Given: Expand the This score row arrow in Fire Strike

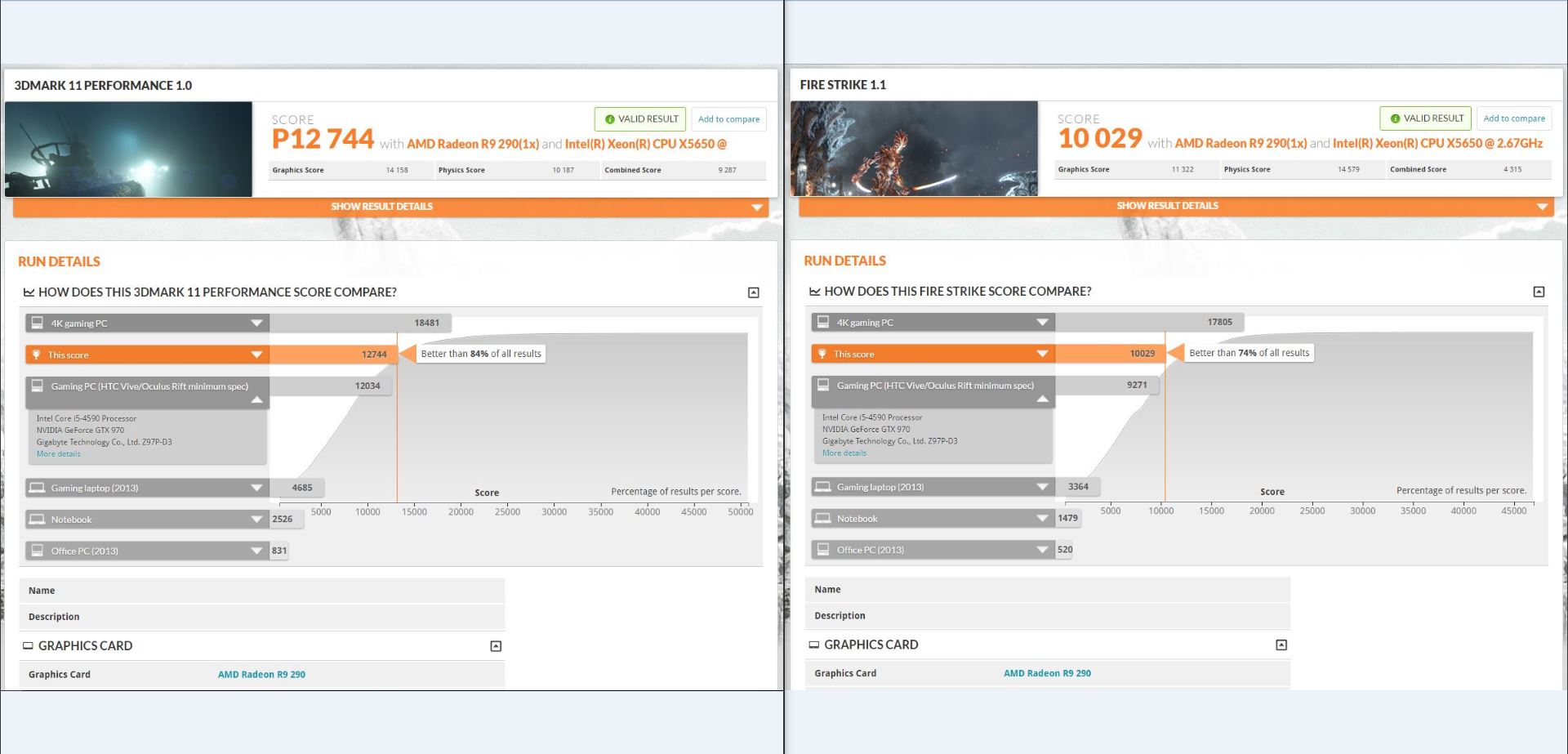Looking at the screenshot, I should click(1042, 354).
